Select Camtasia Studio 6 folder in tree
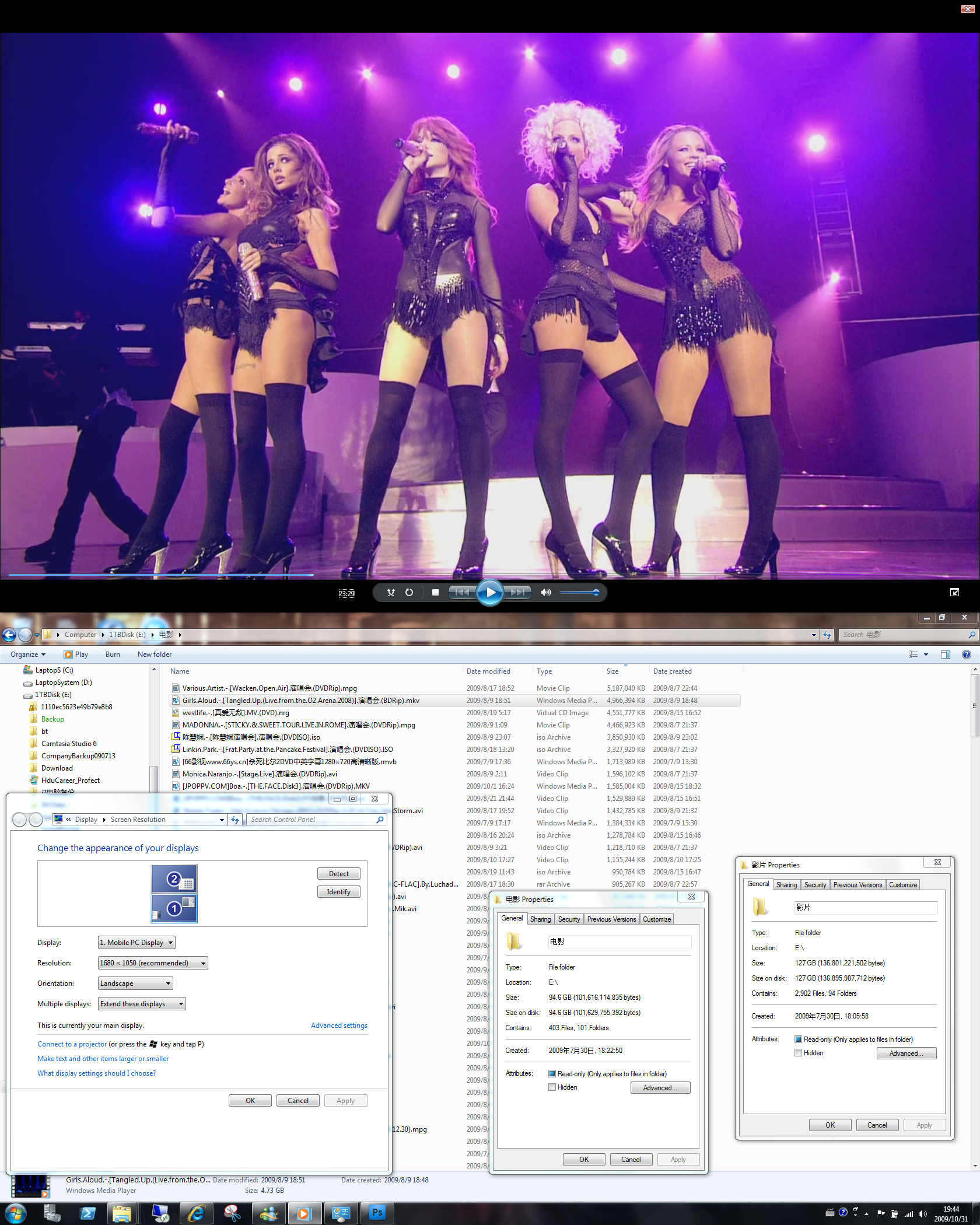This screenshot has width=980, height=1225. click(x=69, y=744)
